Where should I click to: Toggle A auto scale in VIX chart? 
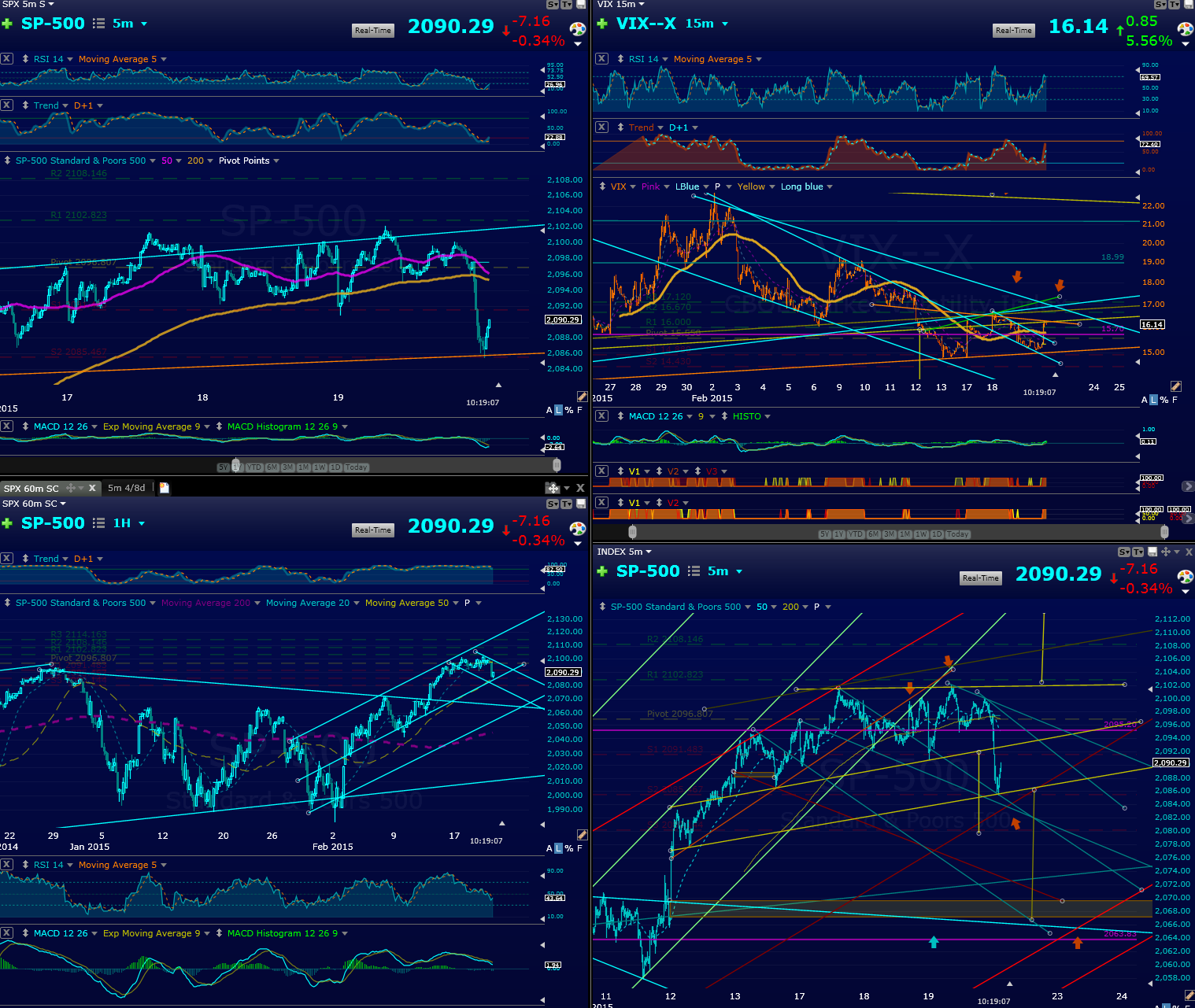(x=1145, y=400)
